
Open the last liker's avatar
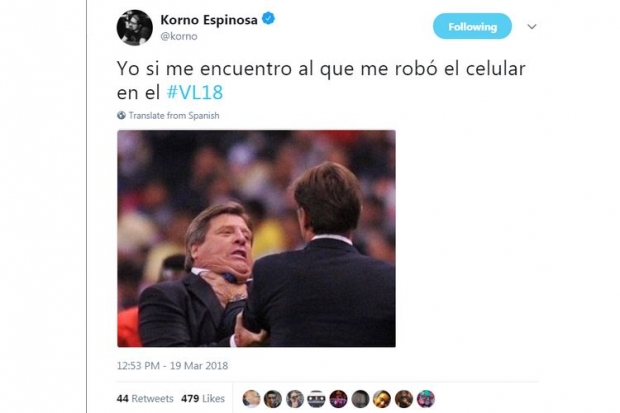click(x=425, y=399)
